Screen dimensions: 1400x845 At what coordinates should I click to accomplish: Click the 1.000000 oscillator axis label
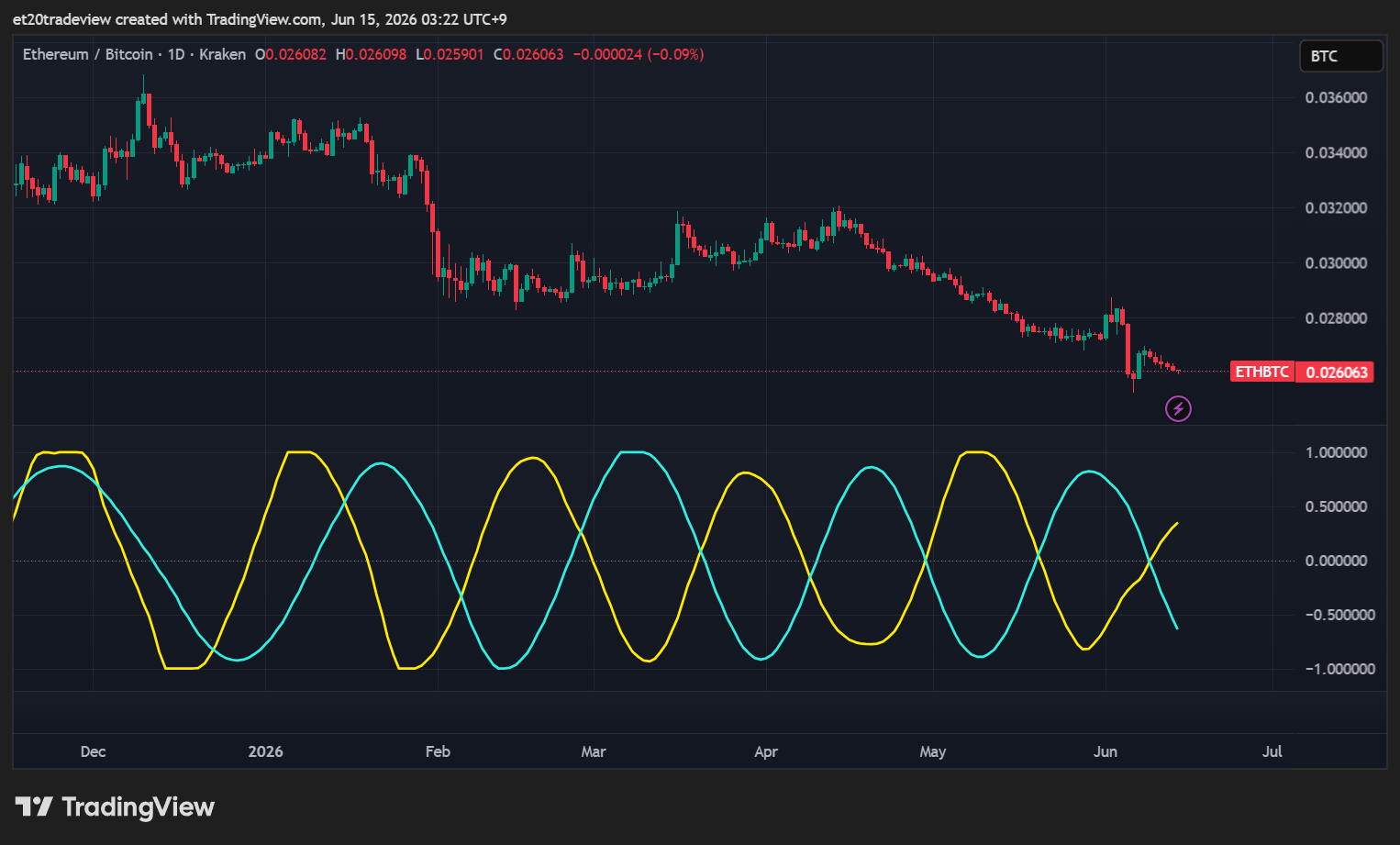click(1336, 452)
